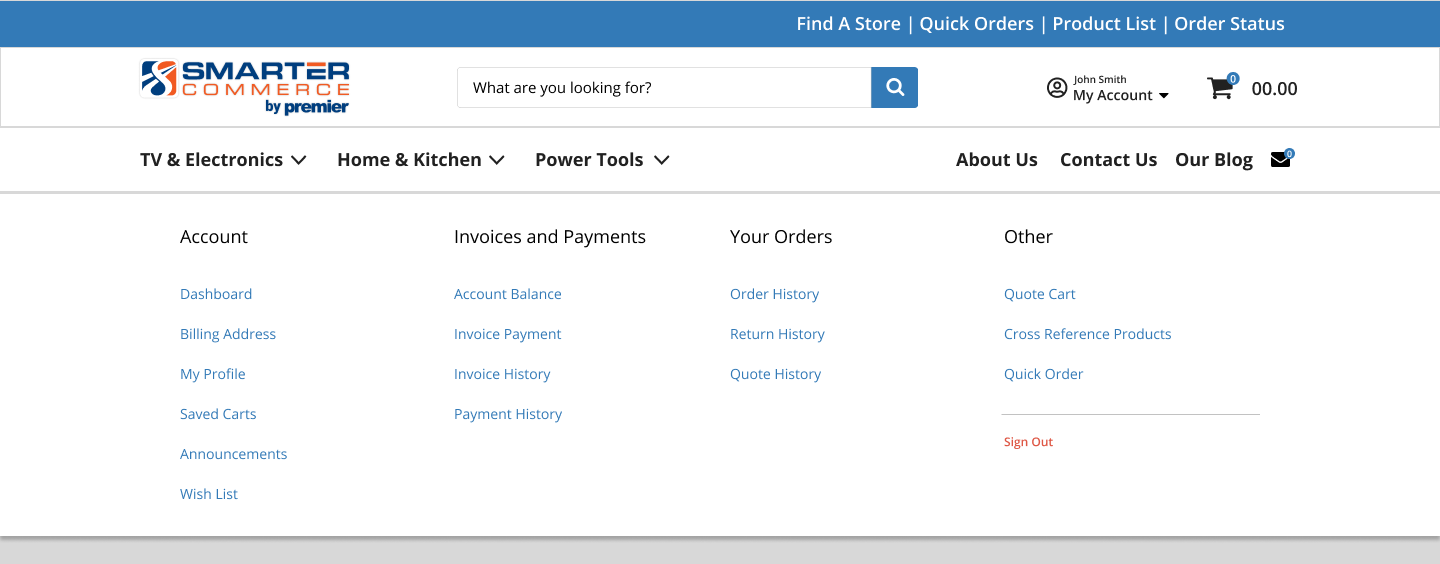
Task: Open Cross Reference Products
Action: point(1087,334)
